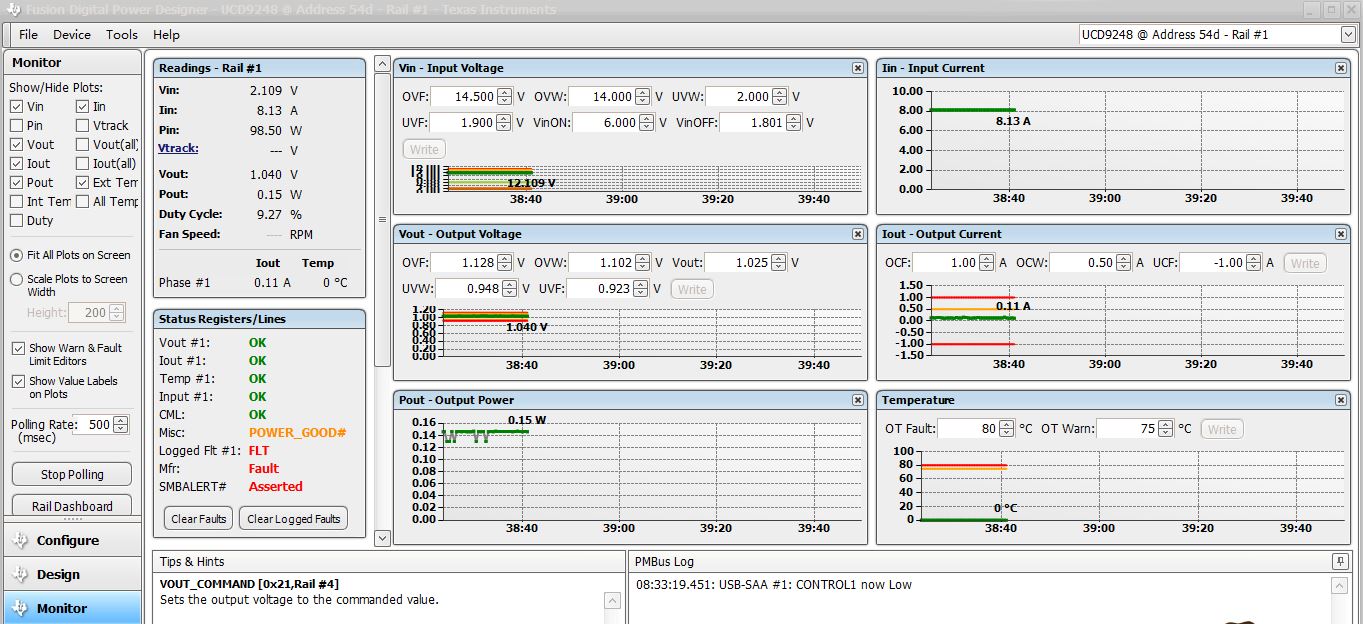Screen dimensions: 1363x624
Task: Toggle the Iin plot checkbox
Action: click(82, 106)
